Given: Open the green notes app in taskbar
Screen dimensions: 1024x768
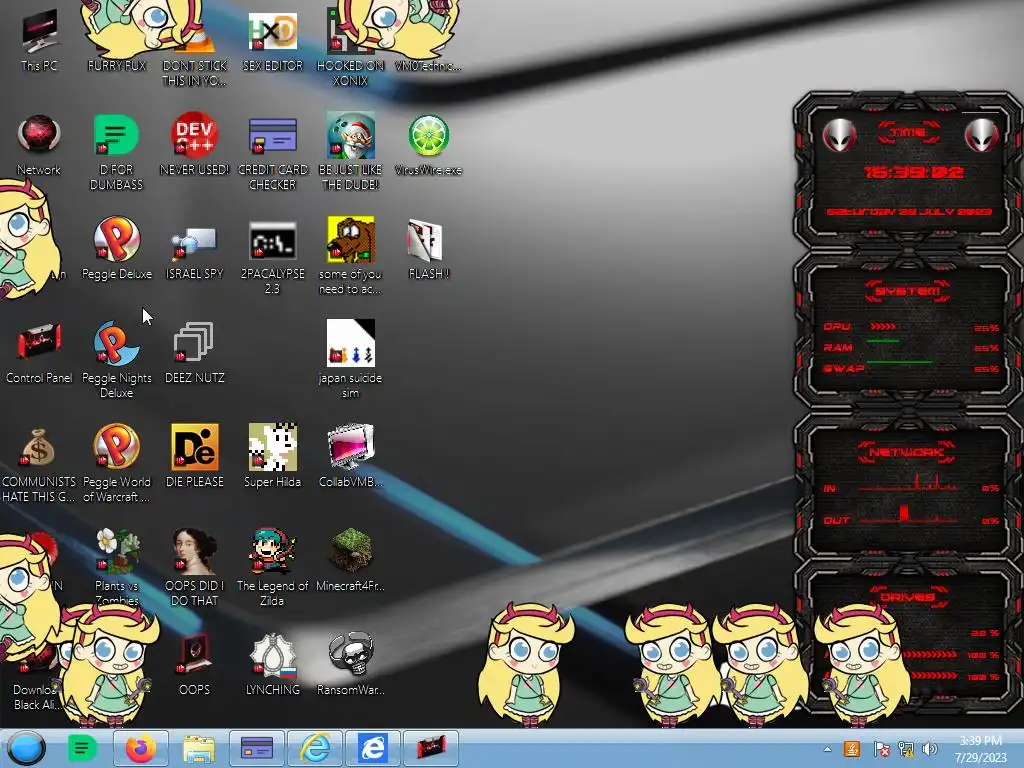Looking at the screenshot, I should pyautogui.click(x=82, y=748).
